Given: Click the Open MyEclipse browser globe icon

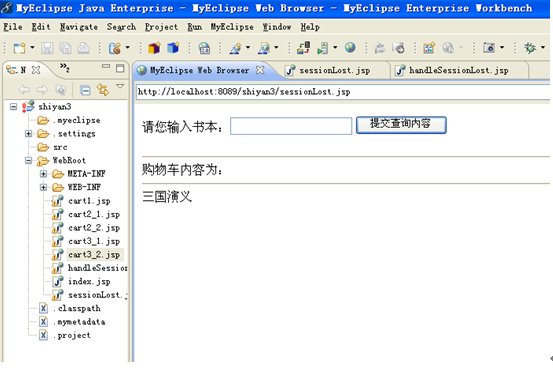Looking at the screenshot, I should tap(350, 47).
